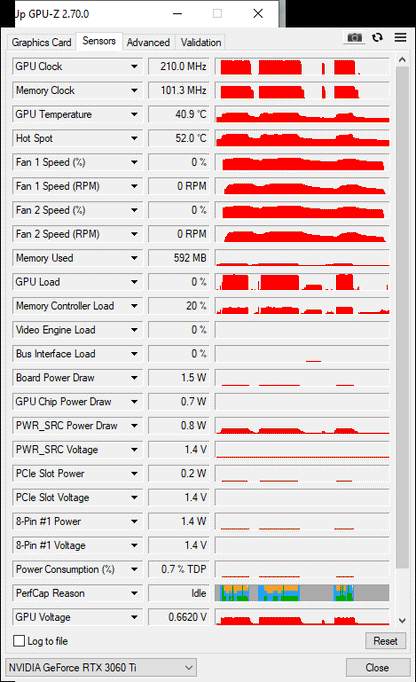Open the hamburger menu icon

tap(400, 37)
